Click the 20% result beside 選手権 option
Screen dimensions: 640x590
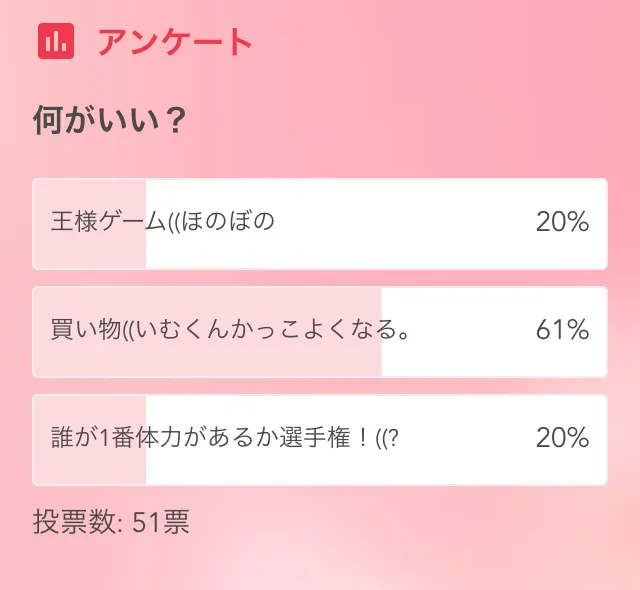coord(562,438)
